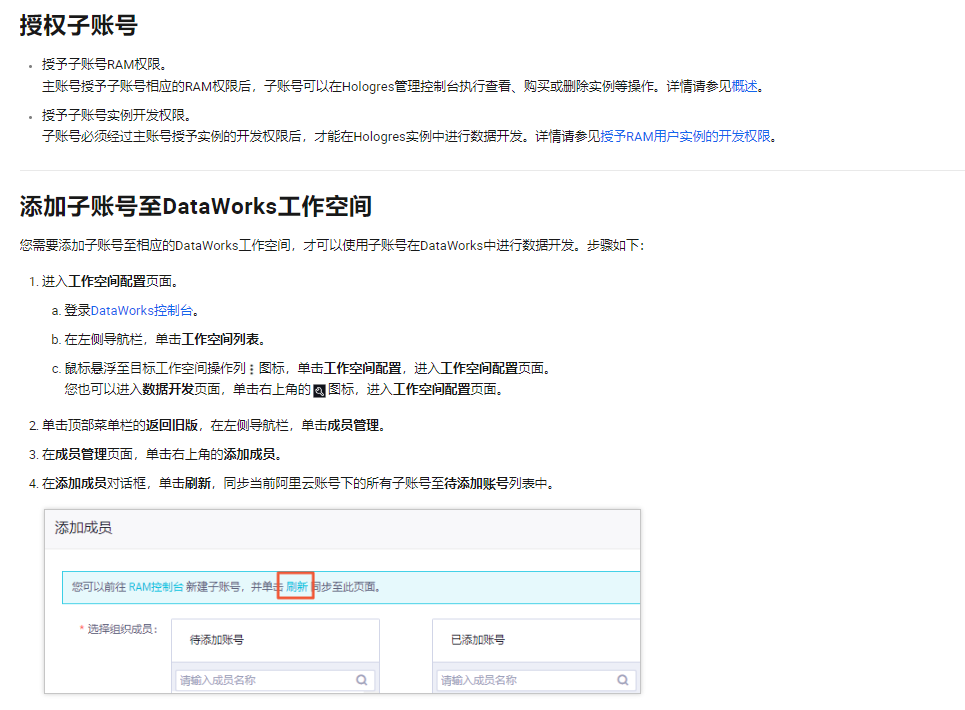Click step 1 text 进入工作空间配置页面
This screenshot has width=965, height=710.
(x=110, y=281)
